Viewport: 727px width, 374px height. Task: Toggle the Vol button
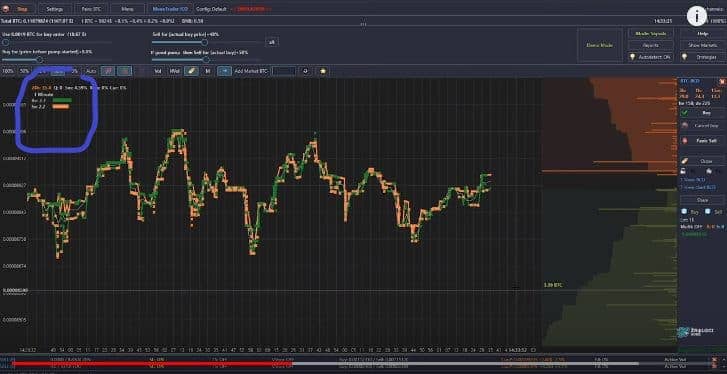(158, 71)
